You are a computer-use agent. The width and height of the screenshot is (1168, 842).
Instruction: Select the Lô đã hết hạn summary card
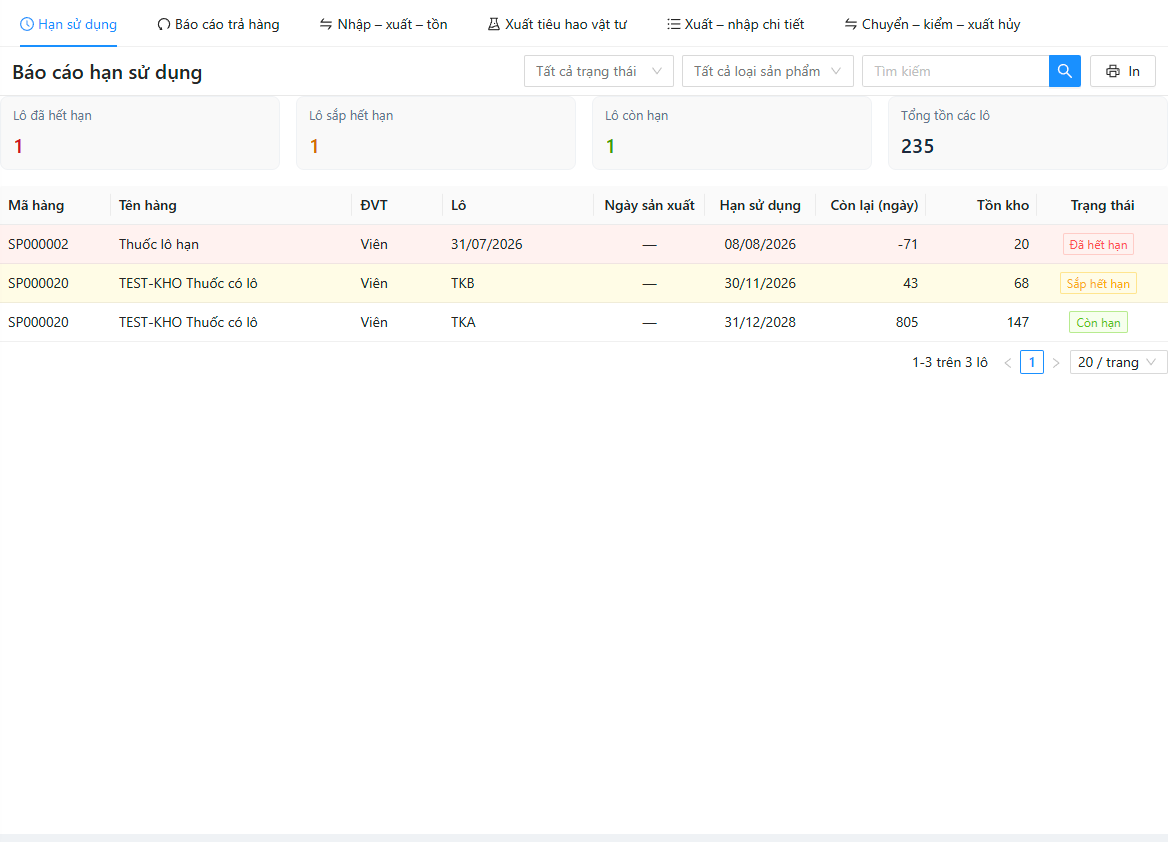(140, 133)
